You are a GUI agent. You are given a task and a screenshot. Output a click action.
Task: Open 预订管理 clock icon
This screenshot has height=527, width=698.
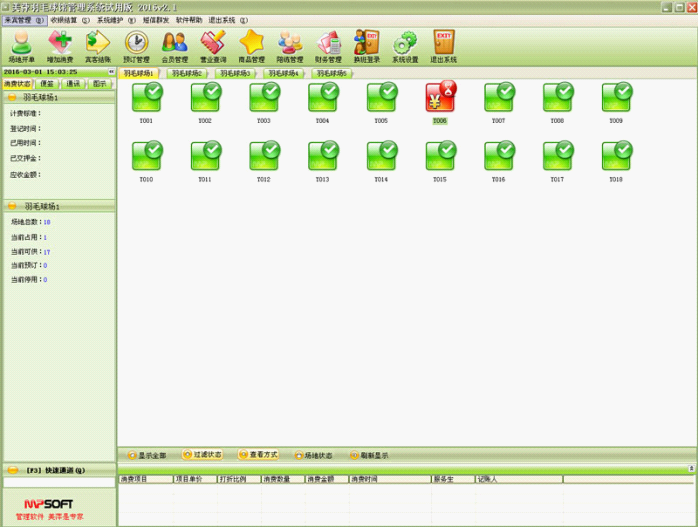pos(136,46)
